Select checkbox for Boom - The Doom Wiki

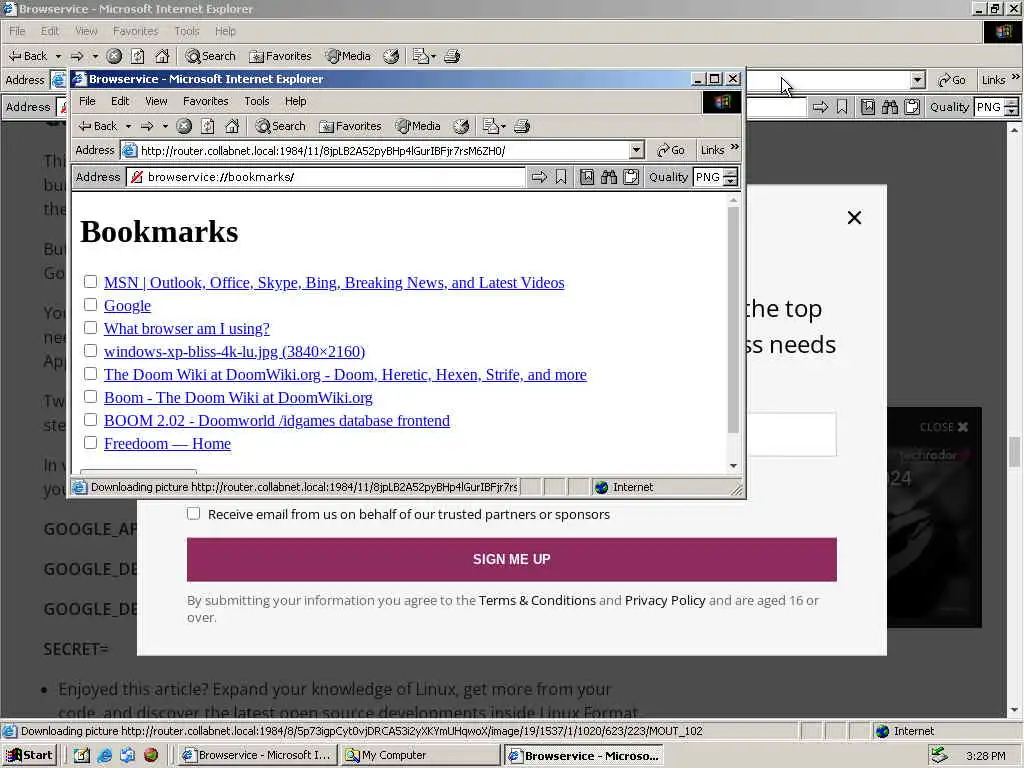(x=91, y=396)
